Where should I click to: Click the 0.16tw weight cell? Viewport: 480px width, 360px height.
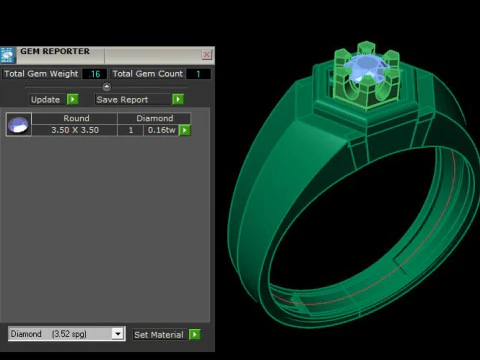tap(162, 130)
